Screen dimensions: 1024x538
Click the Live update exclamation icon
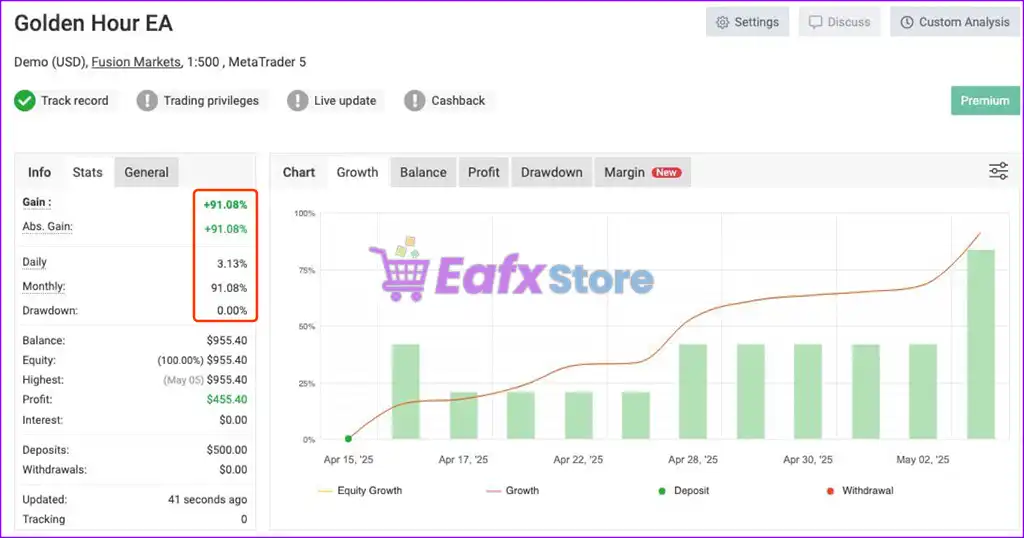(x=297, y=101)
